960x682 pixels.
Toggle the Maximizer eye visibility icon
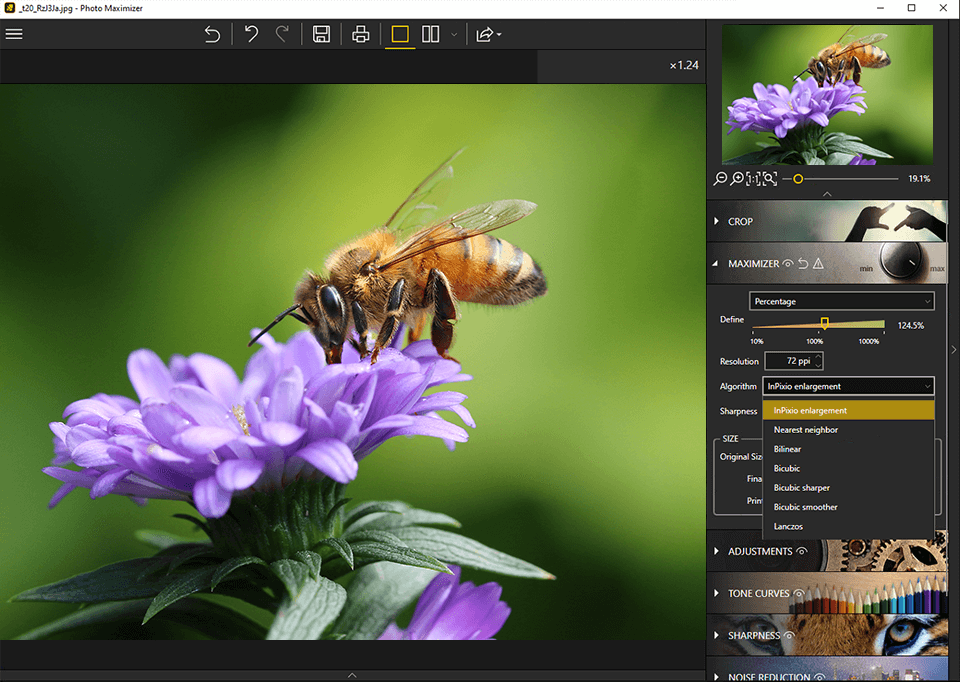(x=788, y=264)
